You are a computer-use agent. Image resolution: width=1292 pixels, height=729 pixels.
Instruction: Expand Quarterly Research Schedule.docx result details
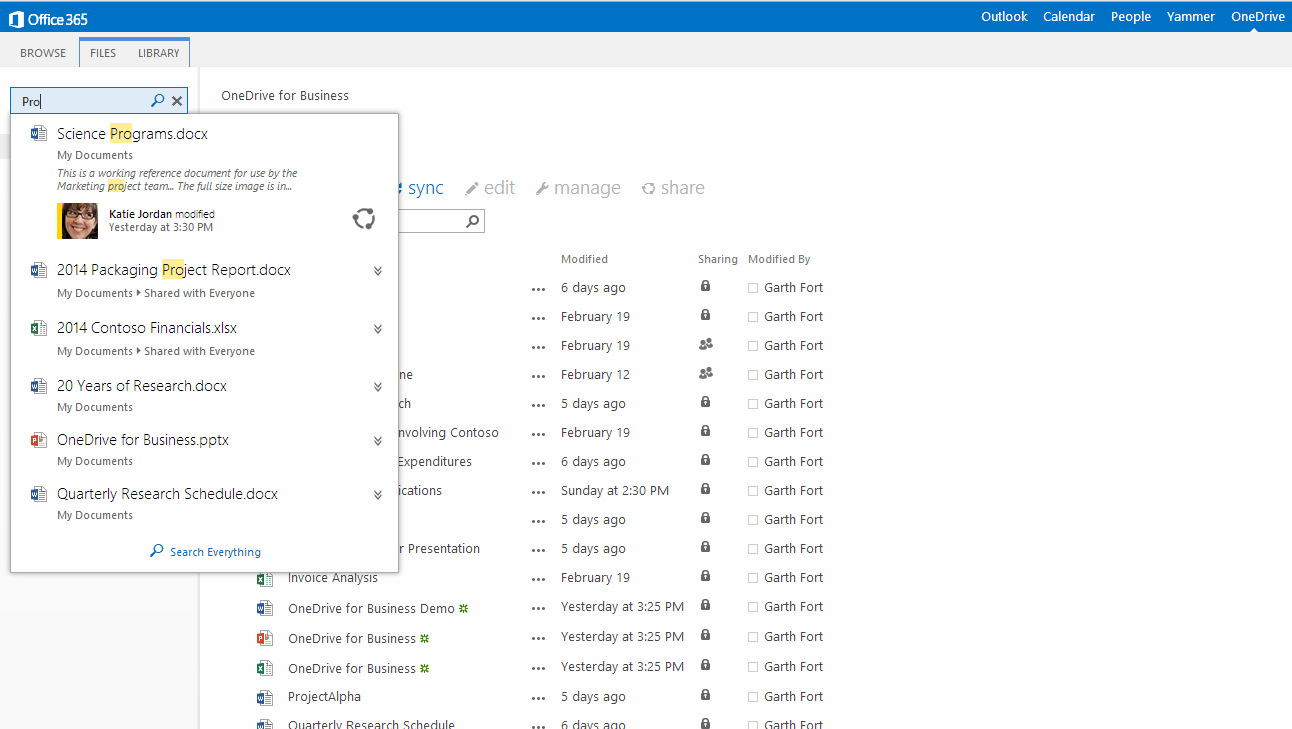pyautogui.click(x=378, y=495)
